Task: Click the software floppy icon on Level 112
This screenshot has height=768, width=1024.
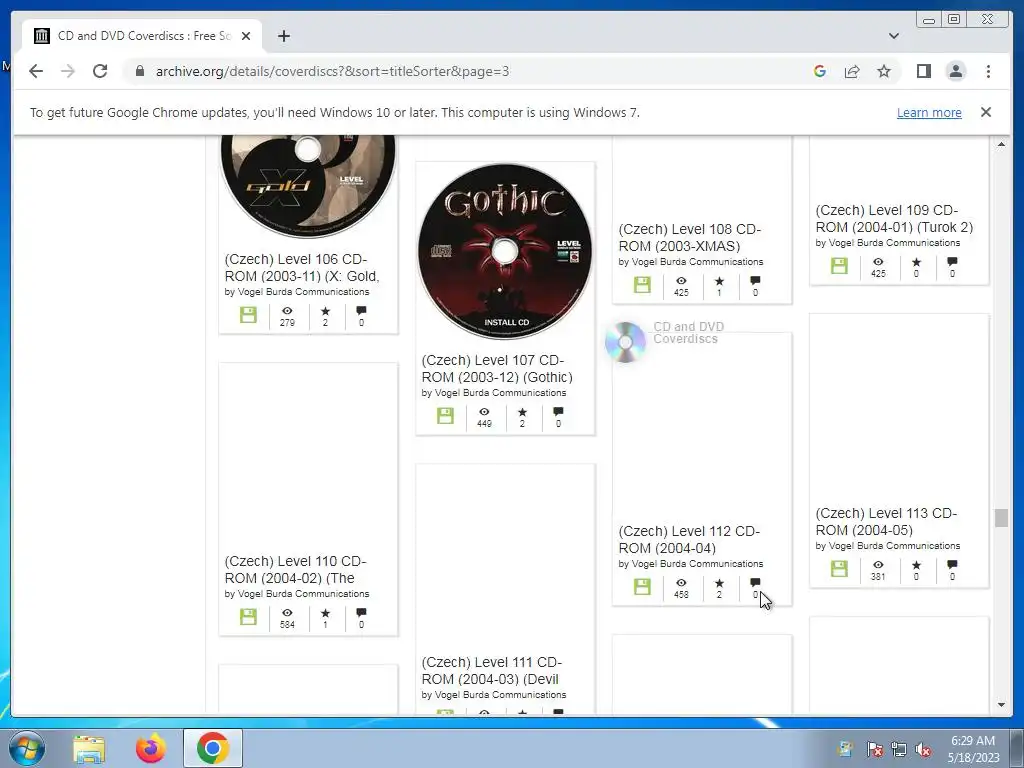Action: [x=642, y=586]
